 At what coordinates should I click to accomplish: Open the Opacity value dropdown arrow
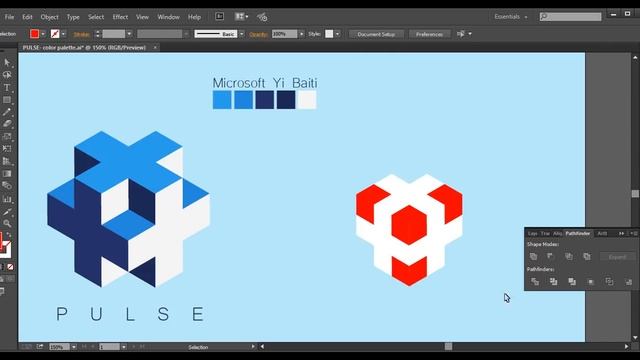click(x=302, y=34)
